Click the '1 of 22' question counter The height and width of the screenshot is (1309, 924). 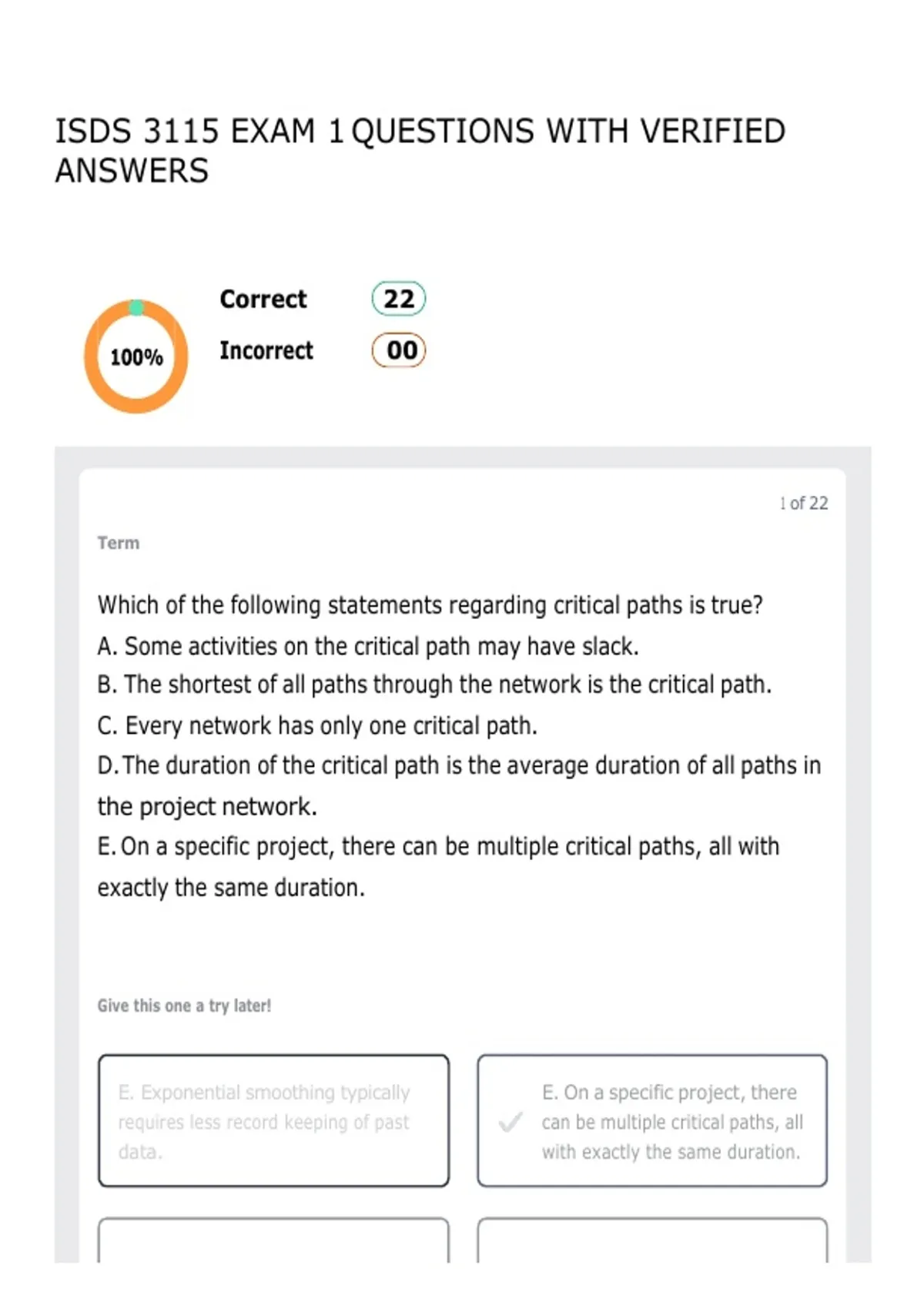[x=804, y=503]
